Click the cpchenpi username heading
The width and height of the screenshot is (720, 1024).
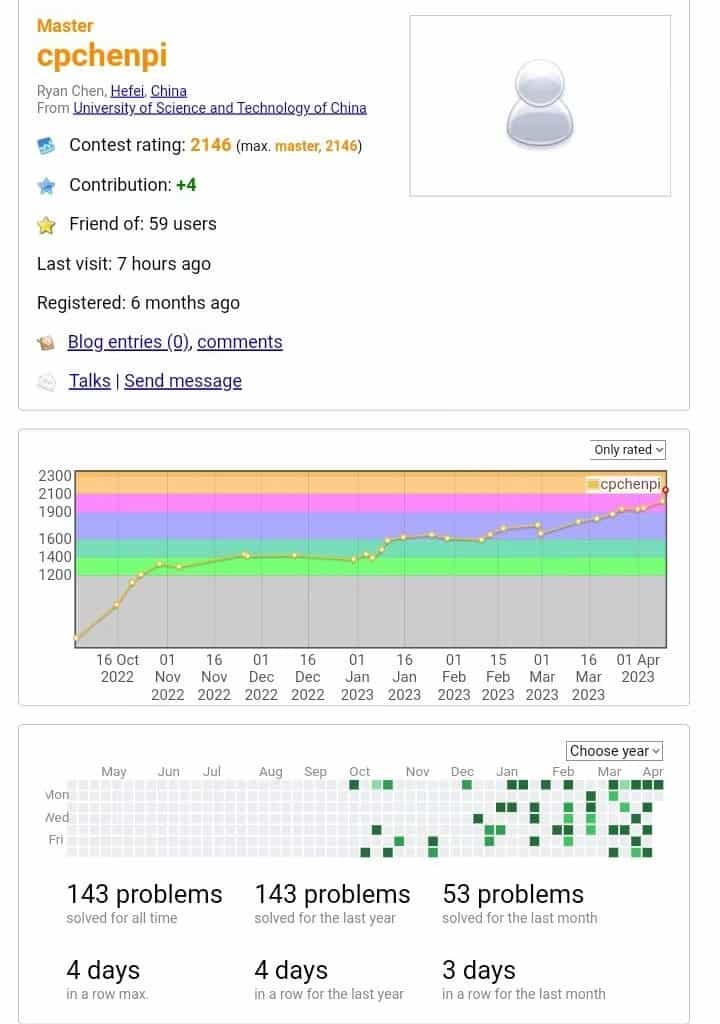(102, 56)
